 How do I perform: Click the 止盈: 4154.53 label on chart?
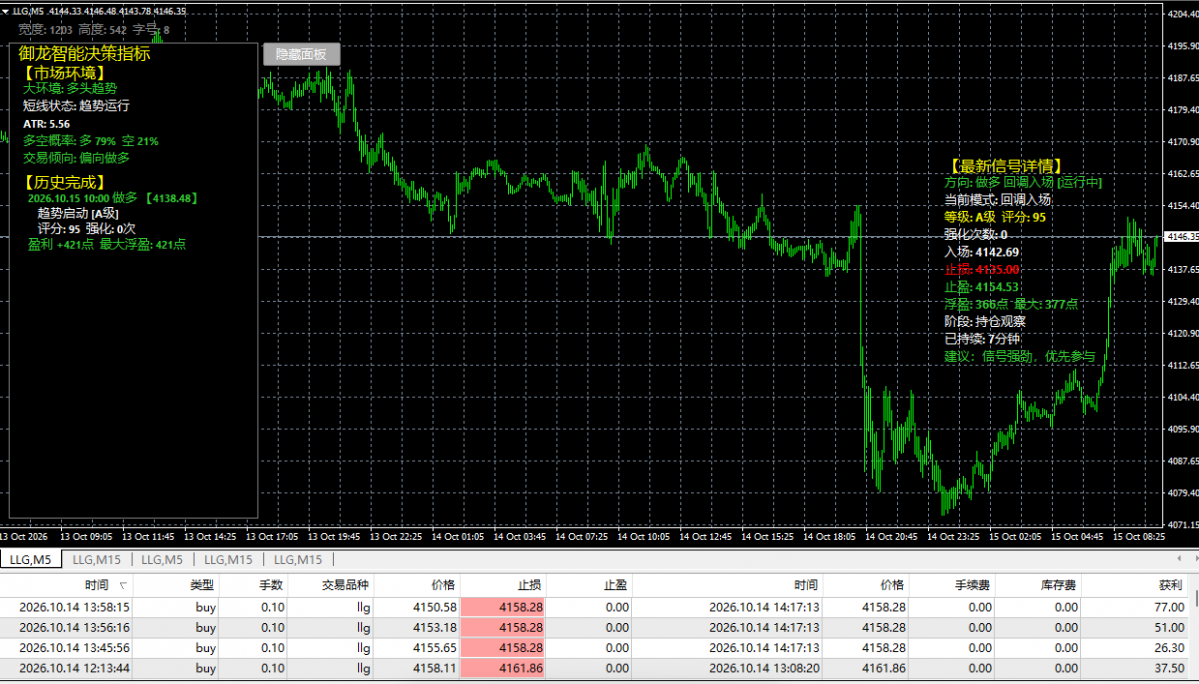point(981,287)
